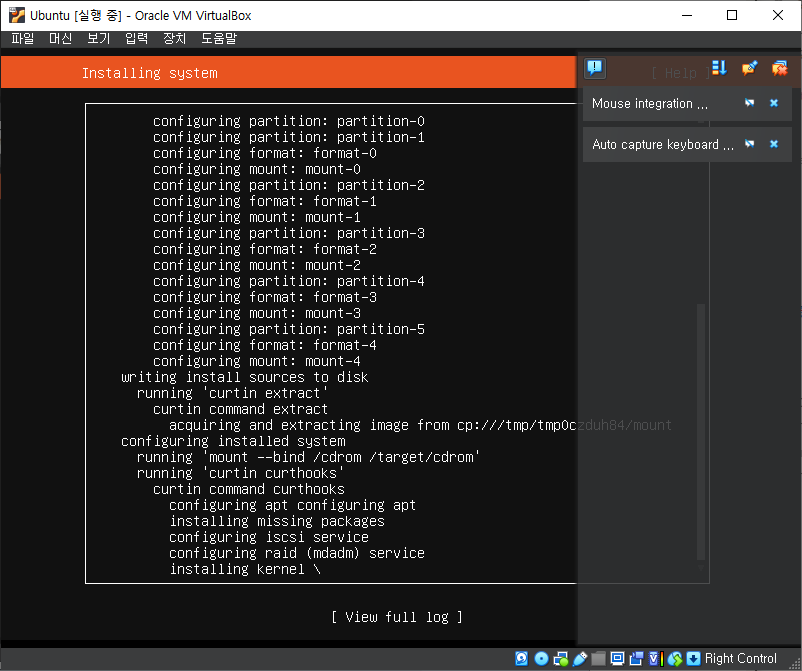Click the status bar resize grip
802x671 pixels.
pyautogui.click(x=794, y=664)
